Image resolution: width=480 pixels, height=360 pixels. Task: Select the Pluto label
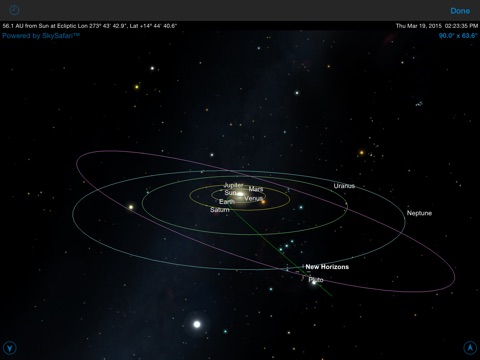(x=316, y=280)
